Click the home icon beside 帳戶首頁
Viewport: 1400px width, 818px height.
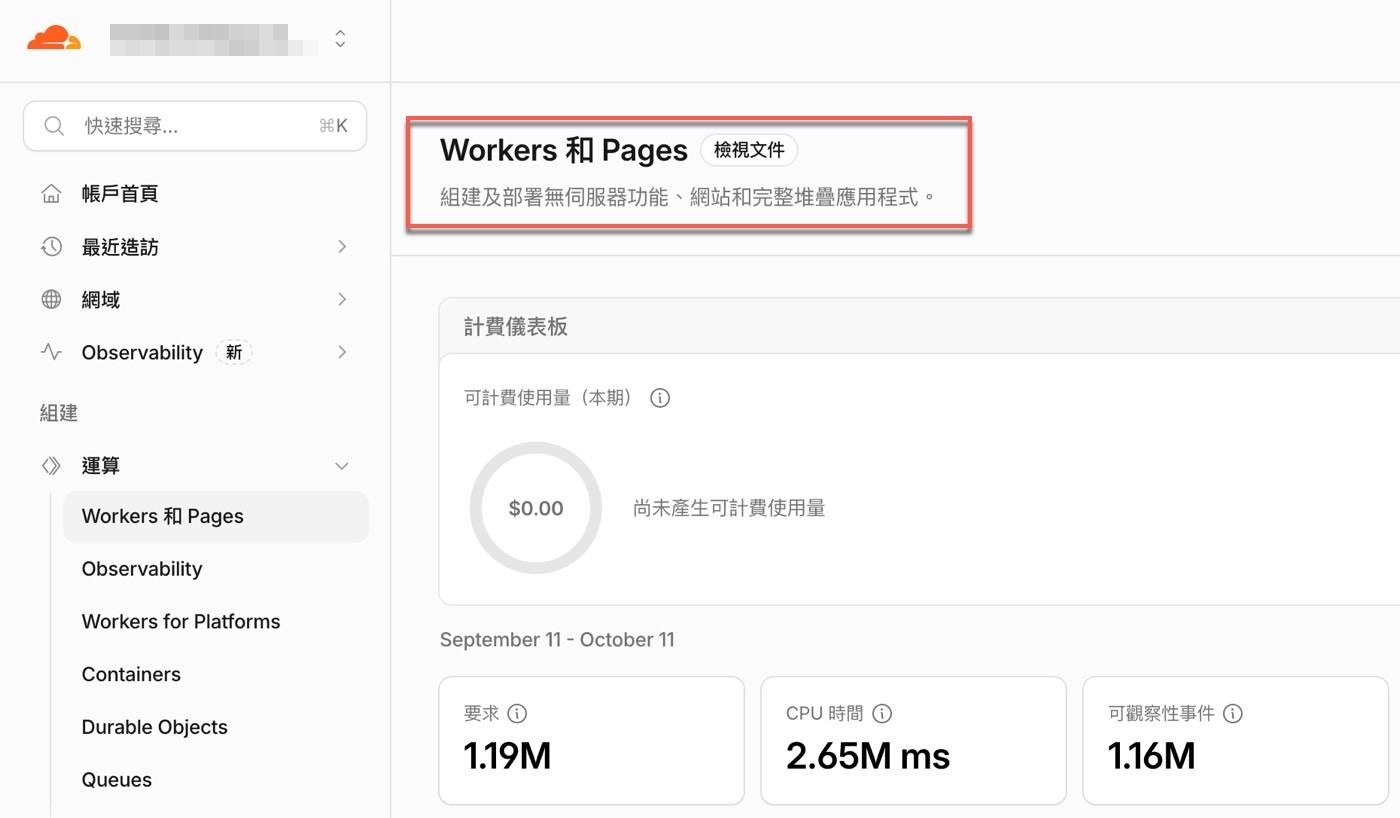click(x=51, y=194)
